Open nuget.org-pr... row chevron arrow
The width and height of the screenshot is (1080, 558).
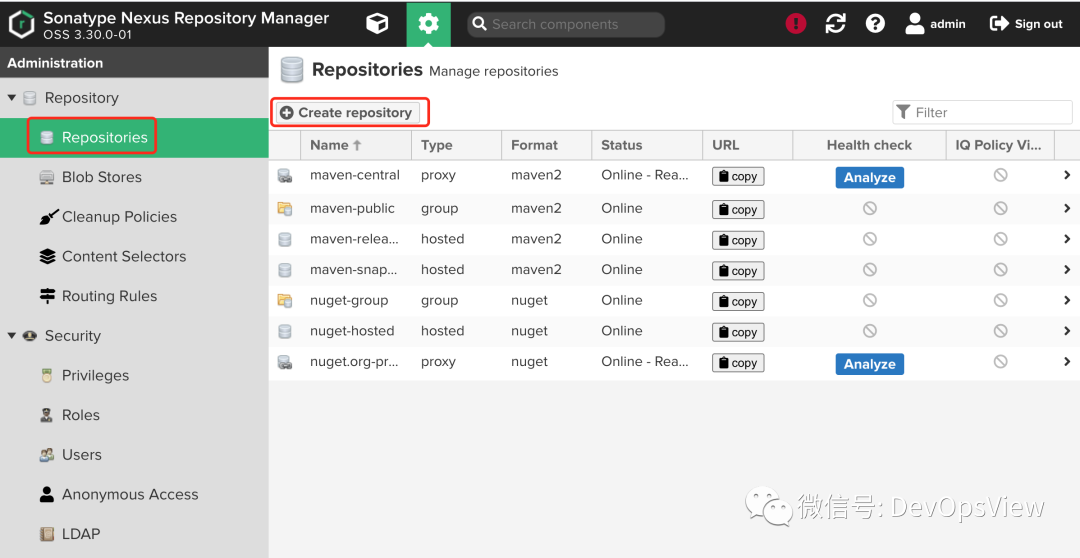coord(1067,362)
